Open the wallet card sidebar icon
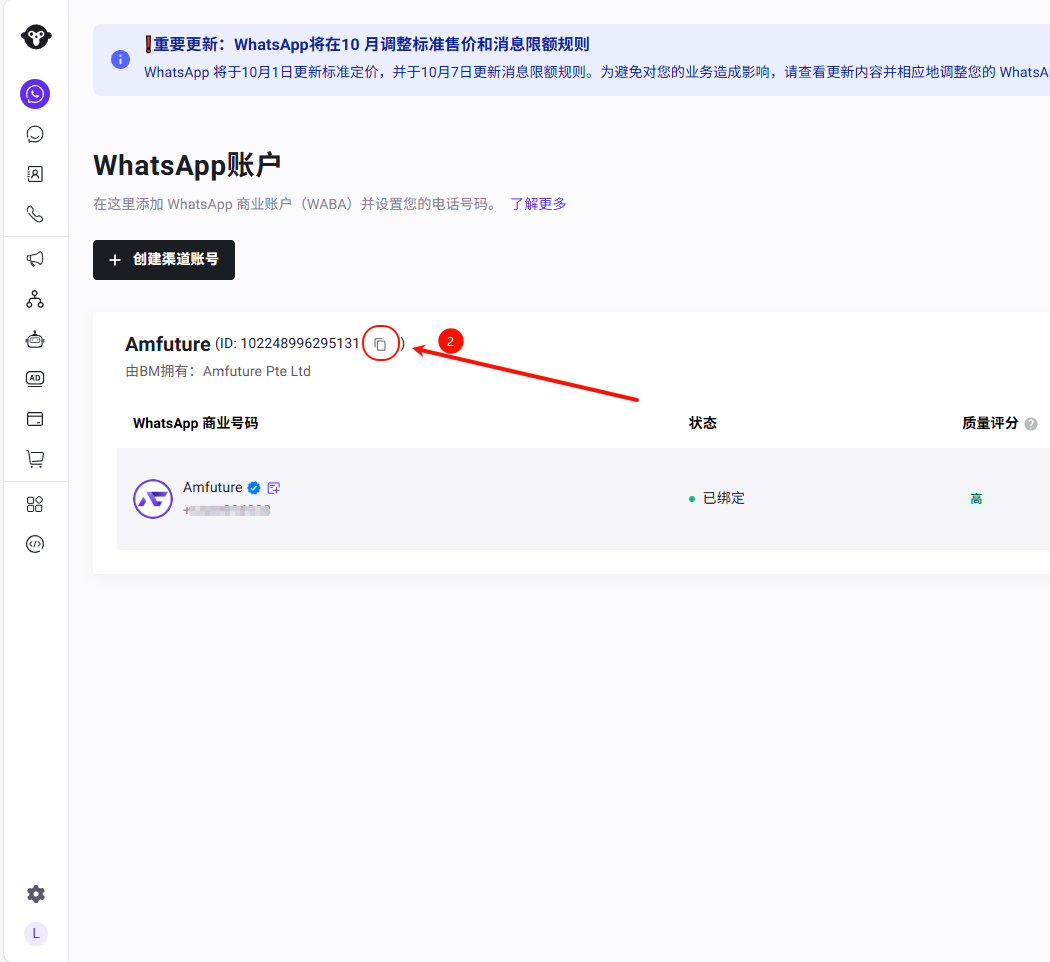The width and height of the screenshot is (1050, 962). pyautogui.click(x=35, y=419)
